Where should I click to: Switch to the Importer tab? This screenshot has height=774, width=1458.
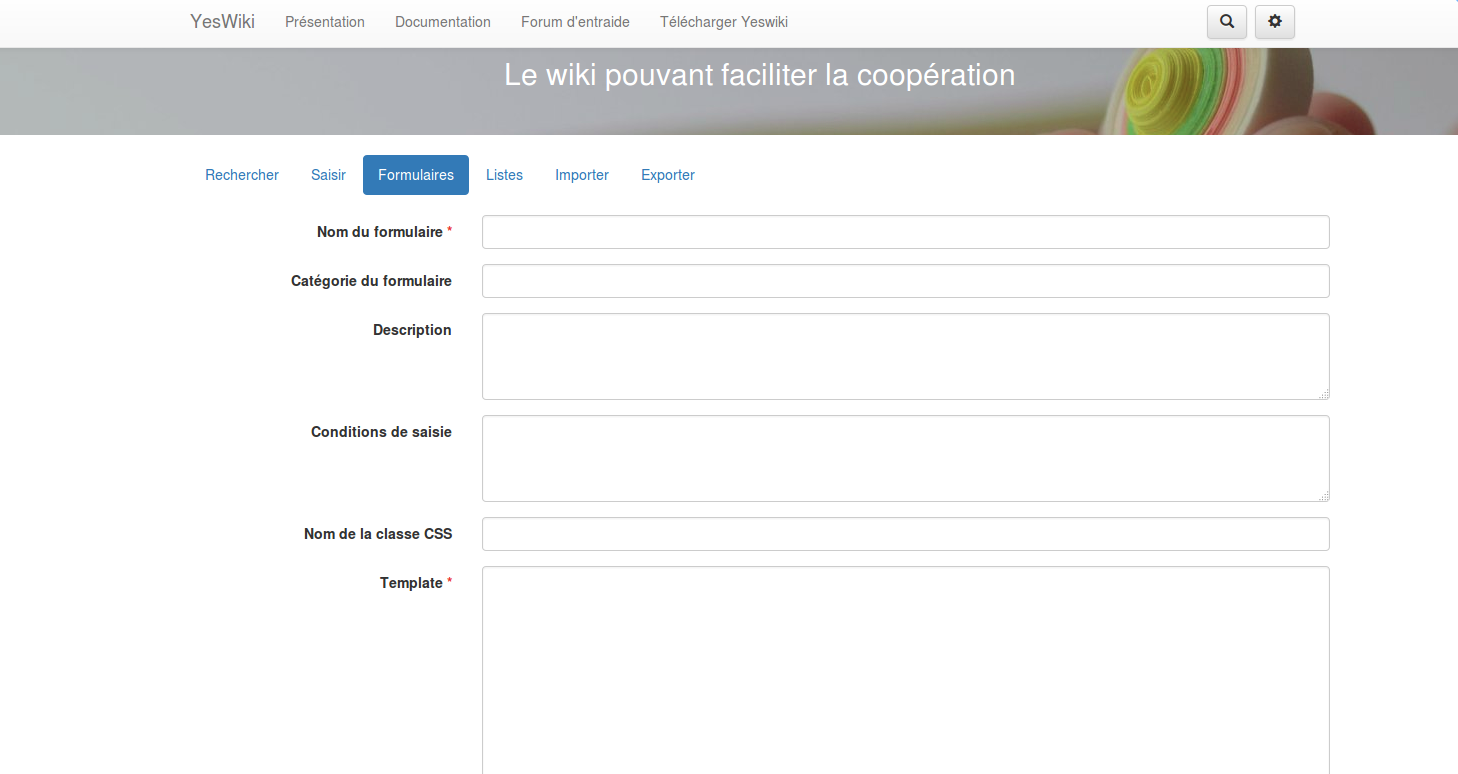pos(582,175)
